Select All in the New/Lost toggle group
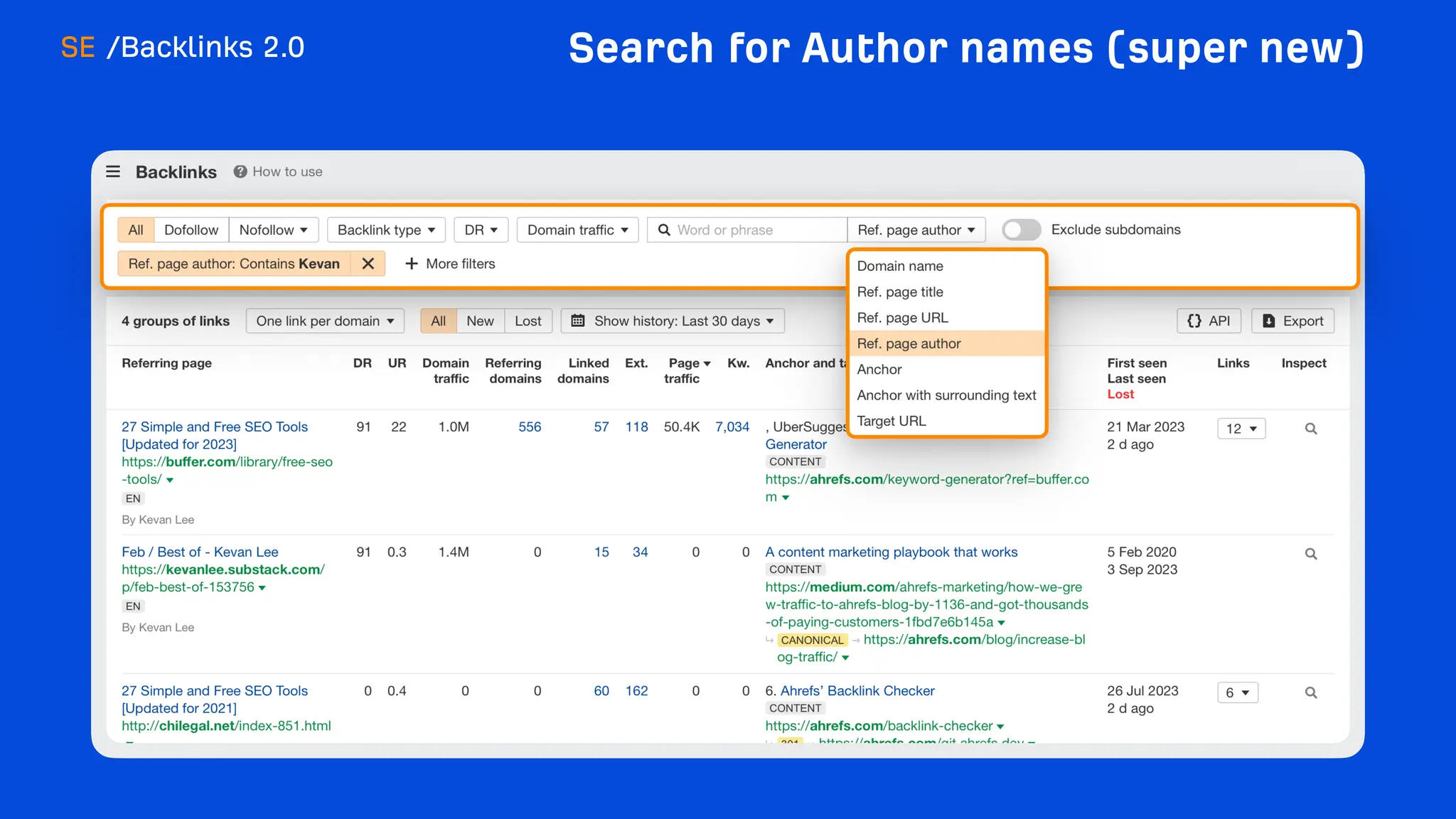The height and width of the screenshot is (819, 1456). click(x=439, y=321)
